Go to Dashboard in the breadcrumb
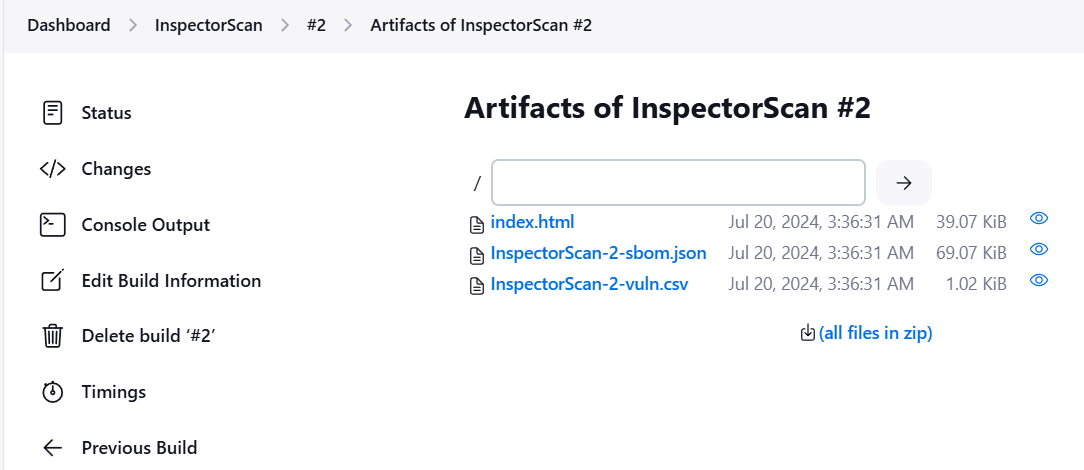The image size is (1084, 470). (x=68, y=26)
